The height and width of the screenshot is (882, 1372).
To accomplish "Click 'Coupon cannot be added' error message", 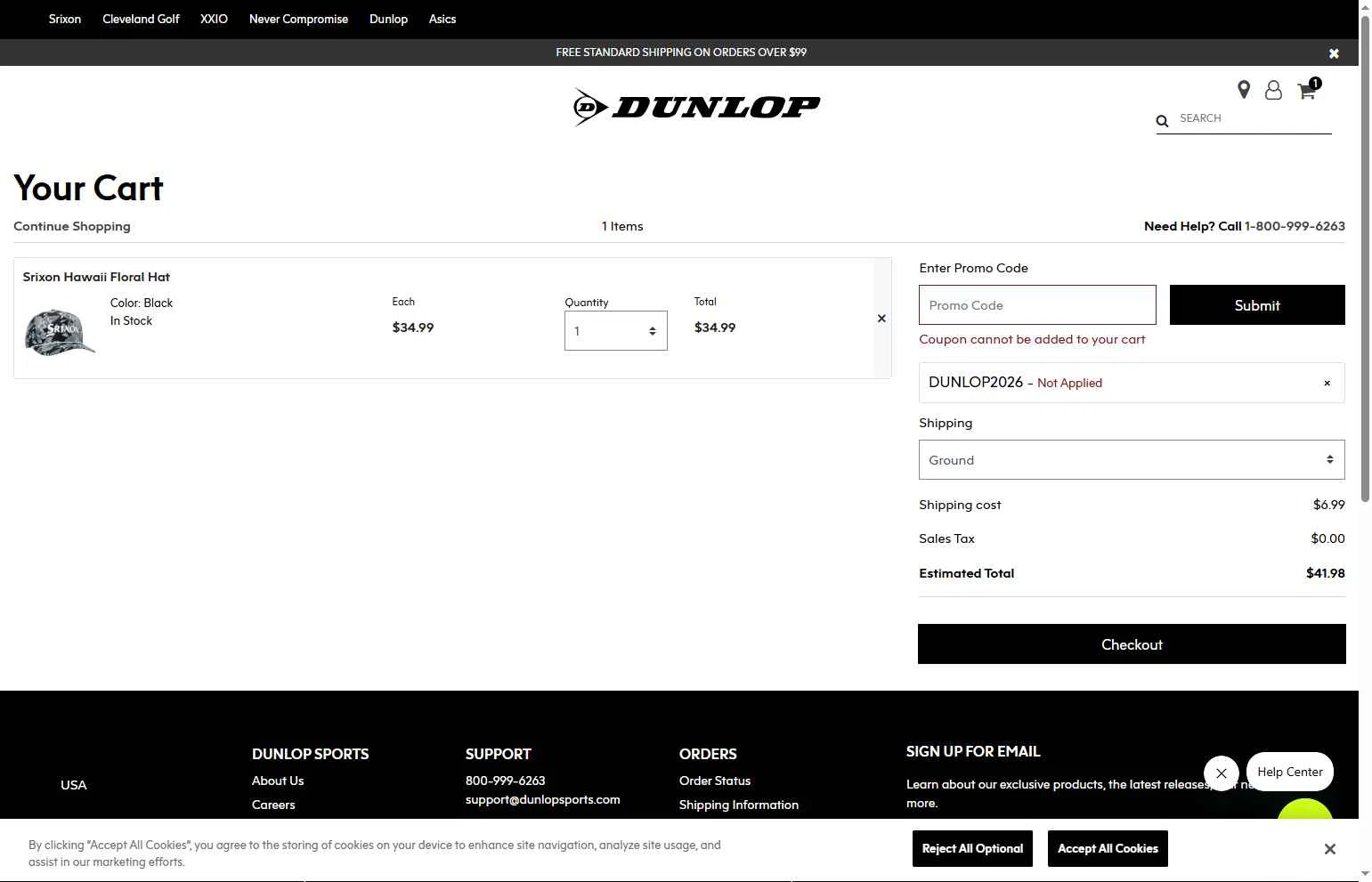I will 1032,339.
